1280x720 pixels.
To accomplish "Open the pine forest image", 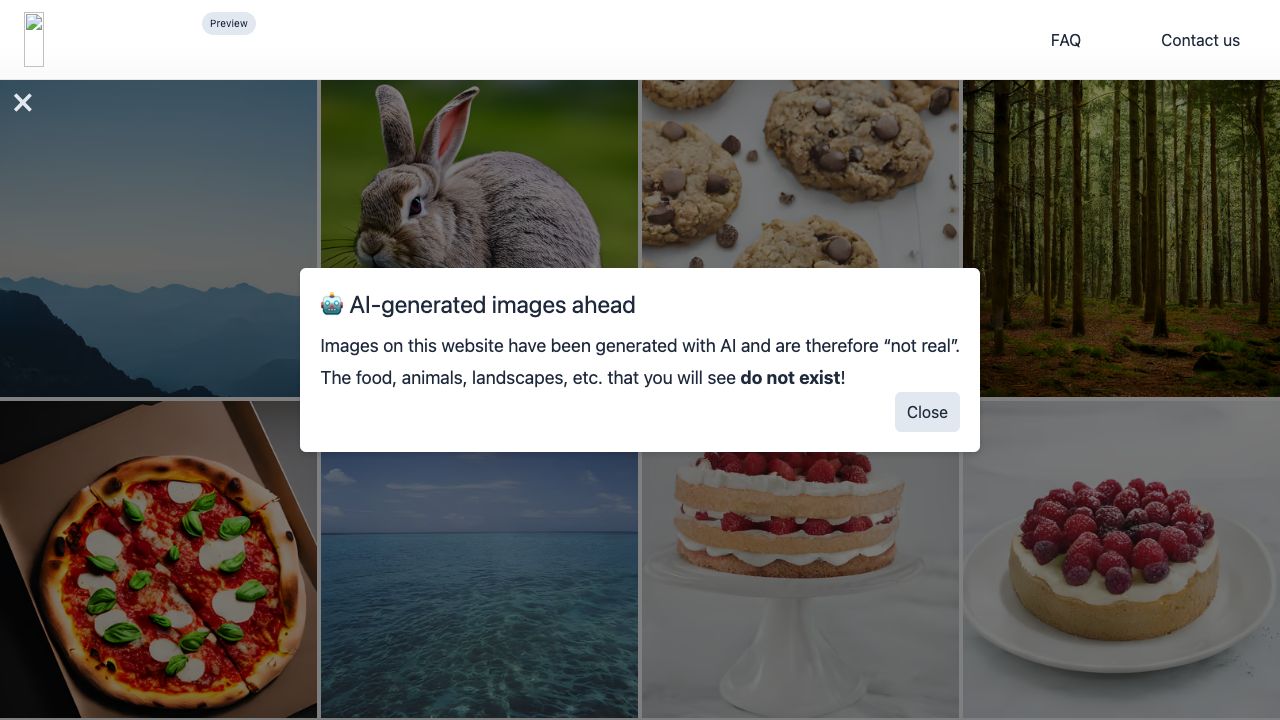I will point(1121,238).
